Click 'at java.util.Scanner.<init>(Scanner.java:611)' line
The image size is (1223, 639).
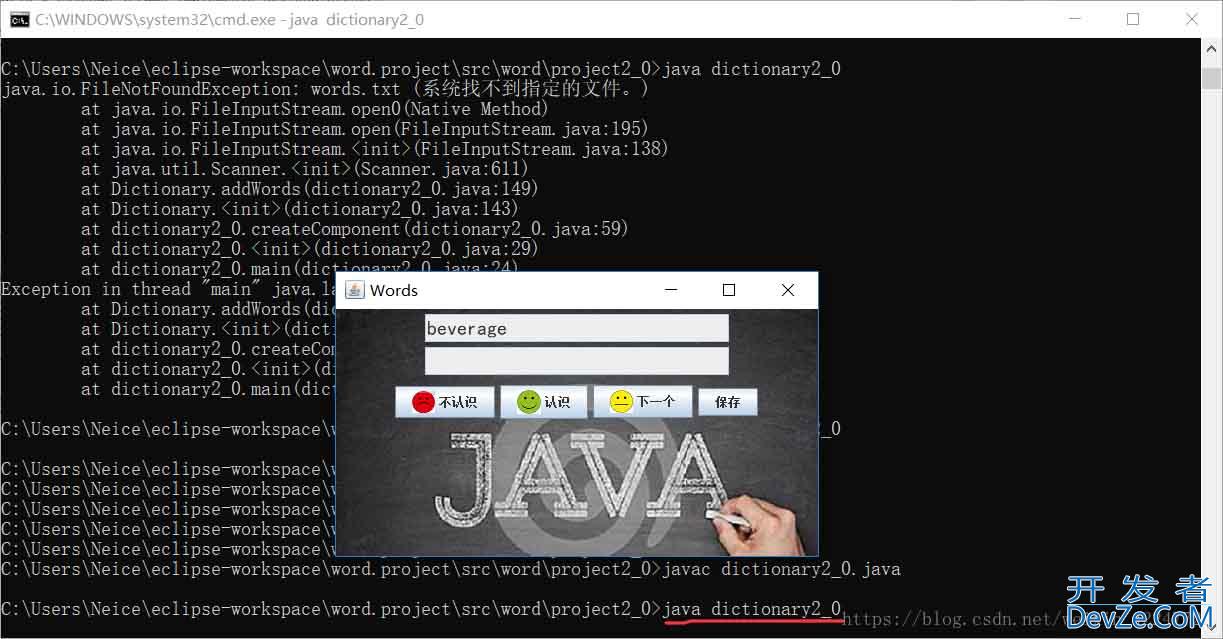(x=305, y=169)
